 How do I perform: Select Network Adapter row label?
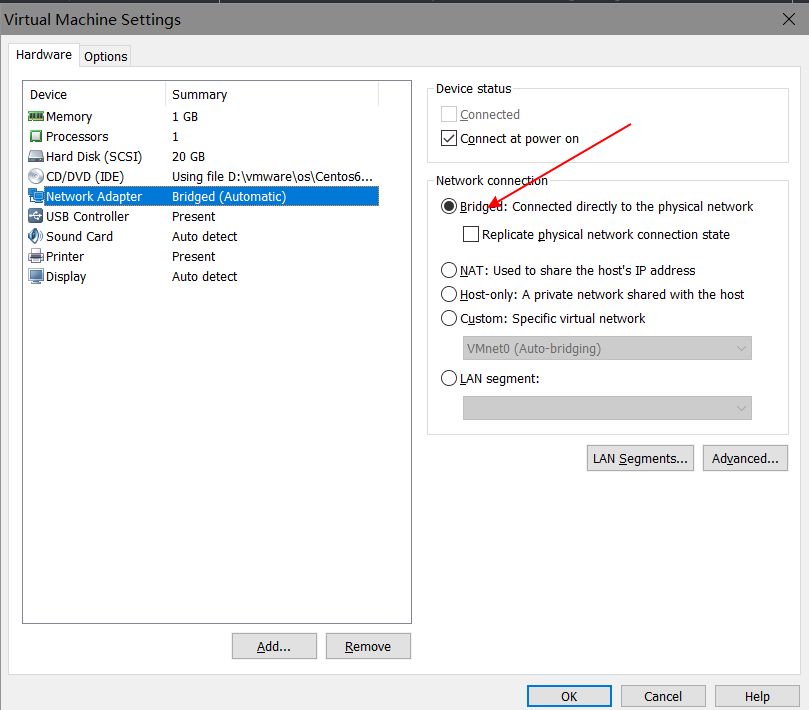tap(94, 197)
